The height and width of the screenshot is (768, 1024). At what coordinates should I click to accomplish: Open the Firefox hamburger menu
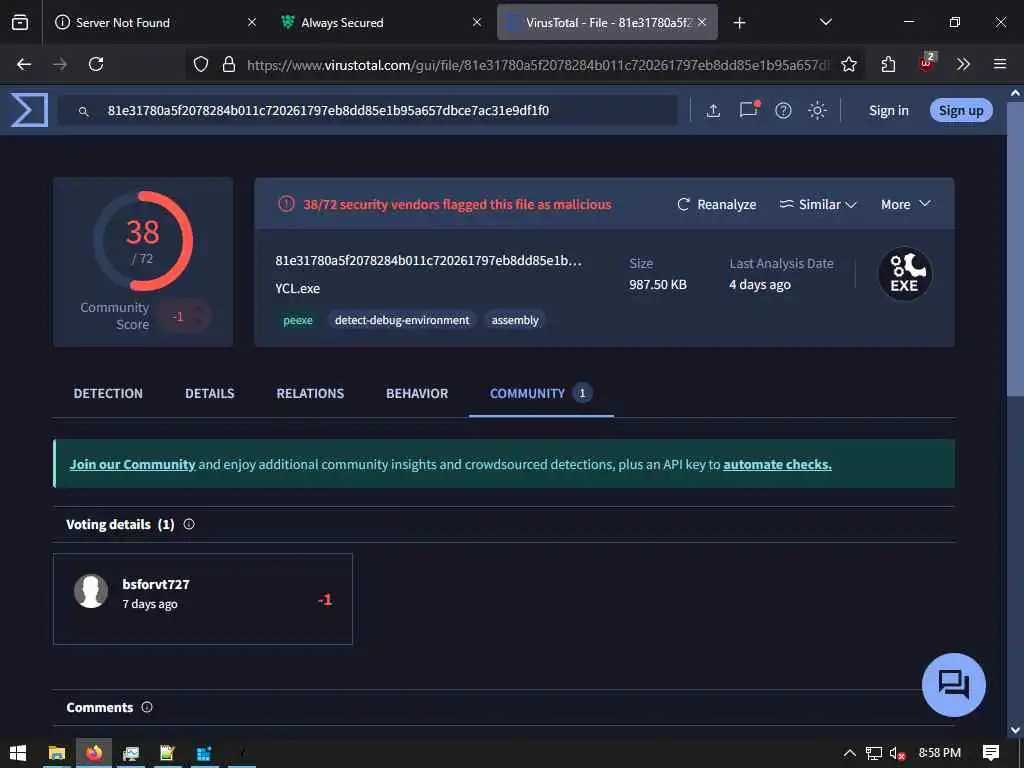[x=1000, y=64]
